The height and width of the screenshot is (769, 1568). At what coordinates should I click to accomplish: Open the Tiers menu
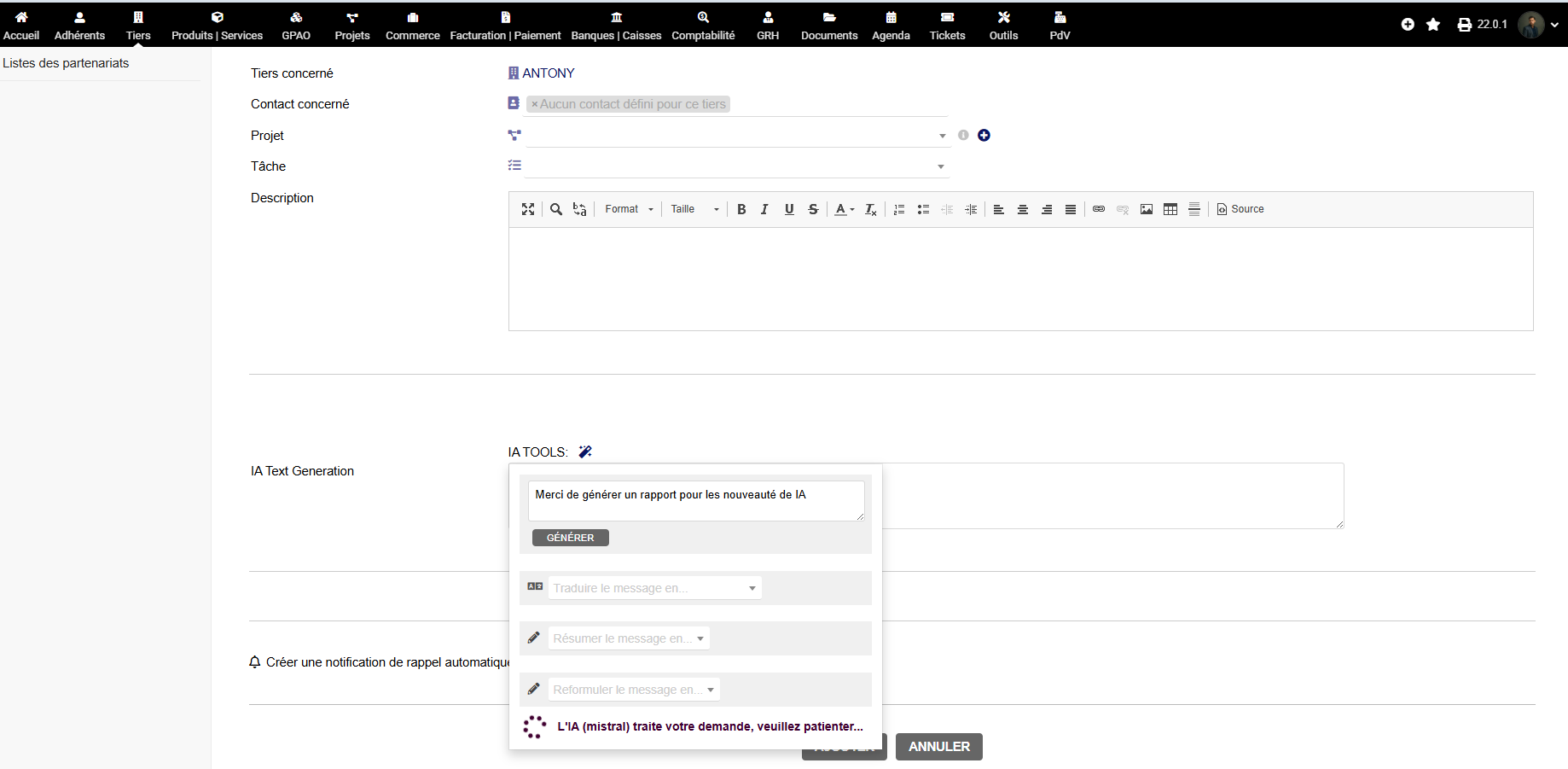click(138, 26)
